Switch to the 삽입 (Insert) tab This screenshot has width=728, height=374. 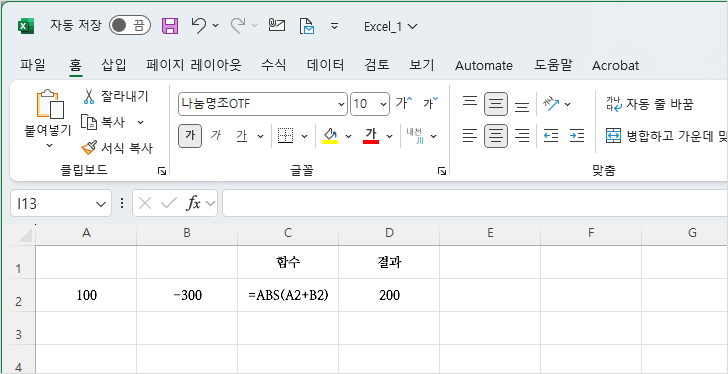114,65
